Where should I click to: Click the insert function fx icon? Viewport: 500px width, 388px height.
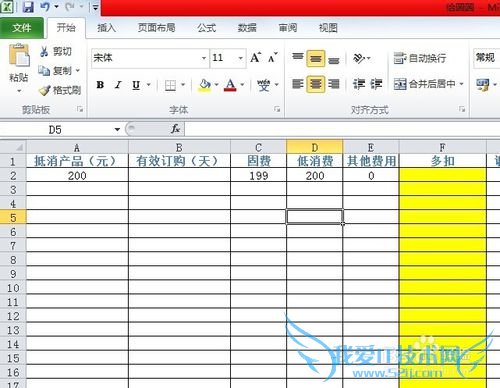click(175, 129)
